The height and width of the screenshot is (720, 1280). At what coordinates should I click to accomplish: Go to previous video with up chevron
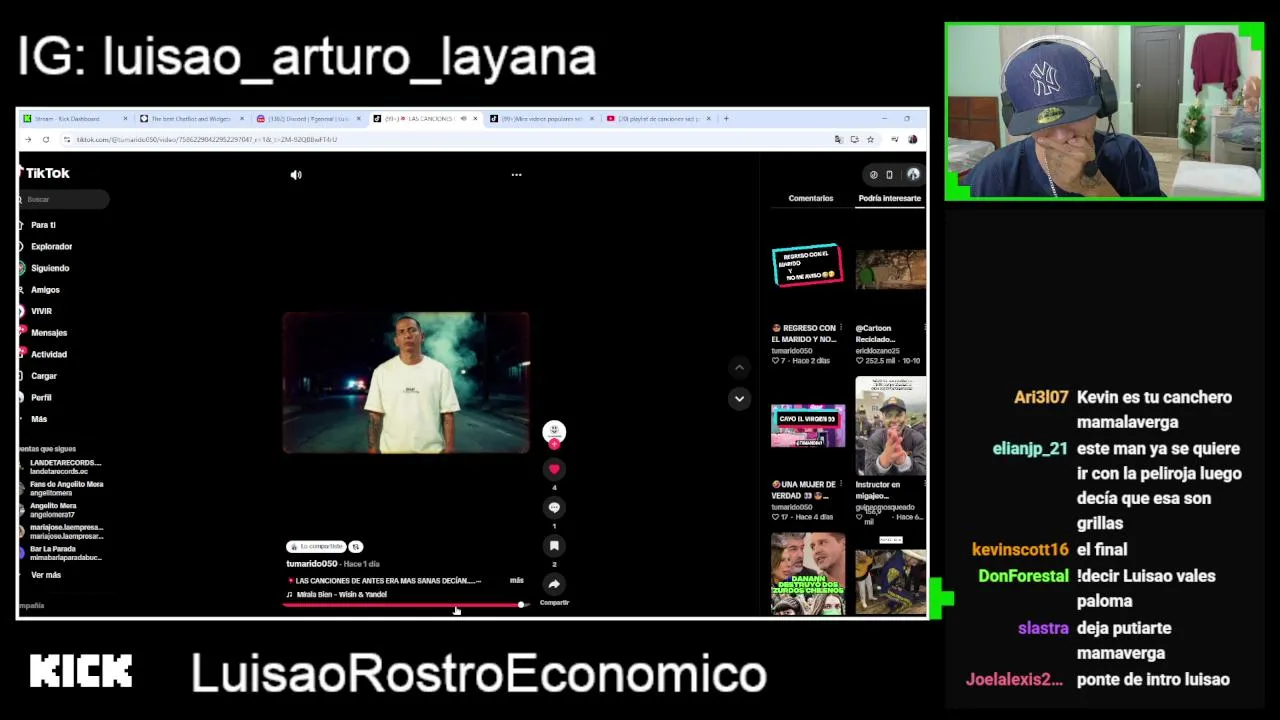(x=739, y=368)
